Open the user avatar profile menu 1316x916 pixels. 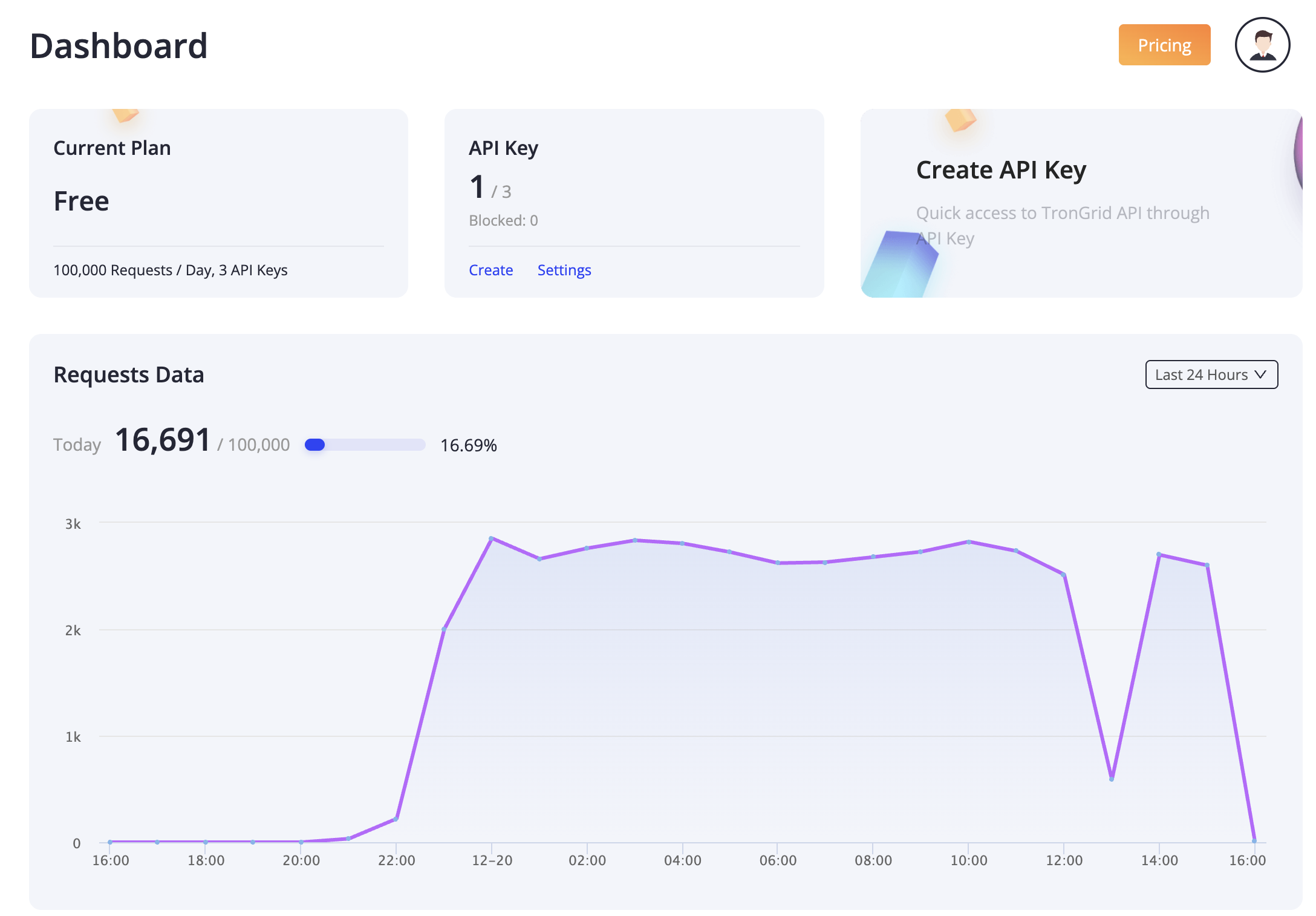click(x=1262, y=45)
